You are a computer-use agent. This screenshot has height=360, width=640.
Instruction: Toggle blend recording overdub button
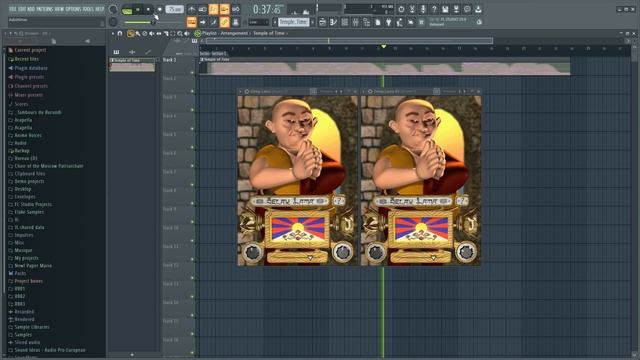[224, 9]
